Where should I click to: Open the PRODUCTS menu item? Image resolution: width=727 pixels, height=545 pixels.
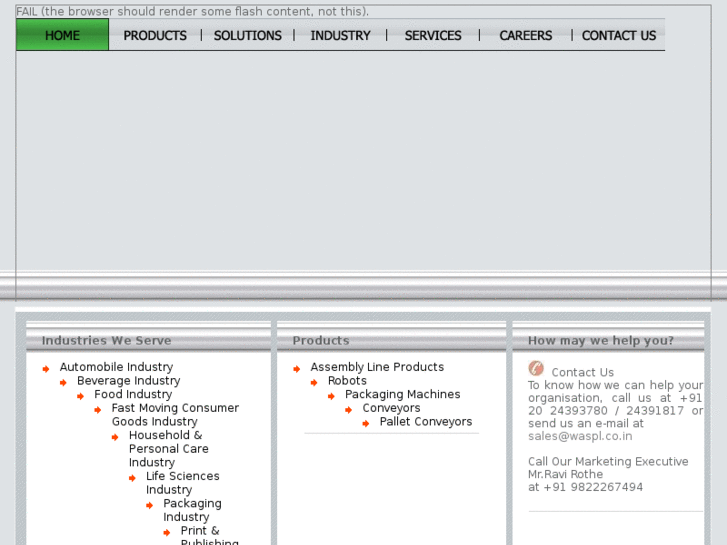coord(155,36)
